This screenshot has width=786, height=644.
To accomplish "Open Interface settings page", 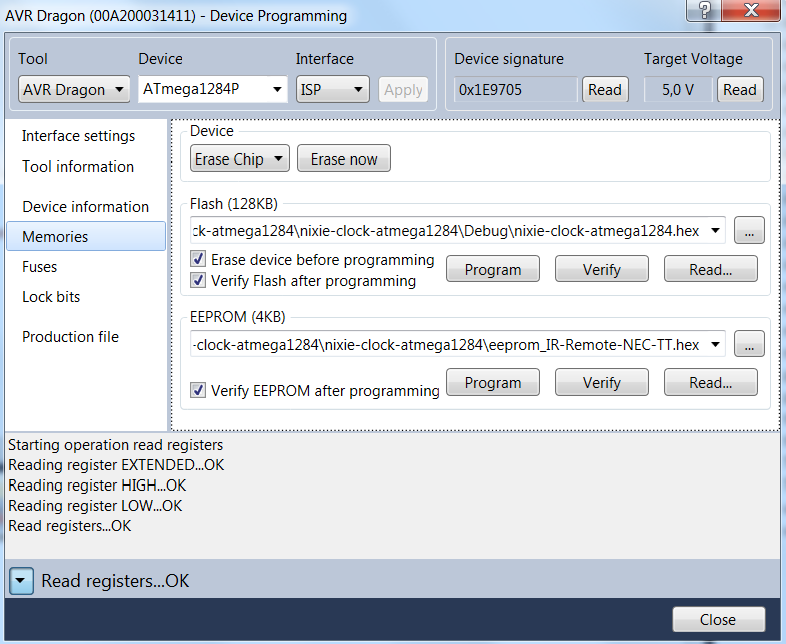I will pos(78,136).
